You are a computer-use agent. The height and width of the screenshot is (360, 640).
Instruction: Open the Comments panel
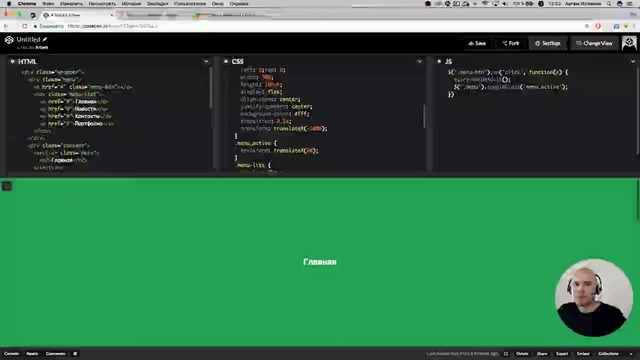coord(56,354)
